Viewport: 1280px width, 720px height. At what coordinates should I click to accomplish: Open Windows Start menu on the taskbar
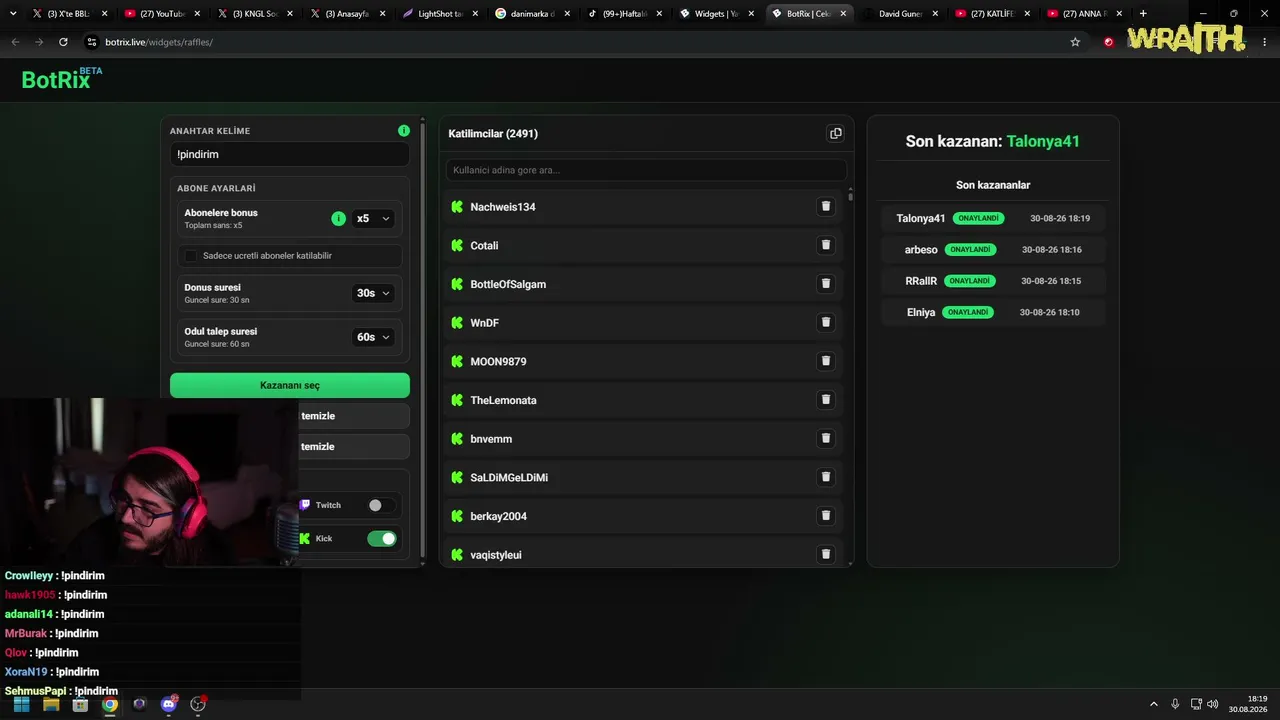(21, 704)
